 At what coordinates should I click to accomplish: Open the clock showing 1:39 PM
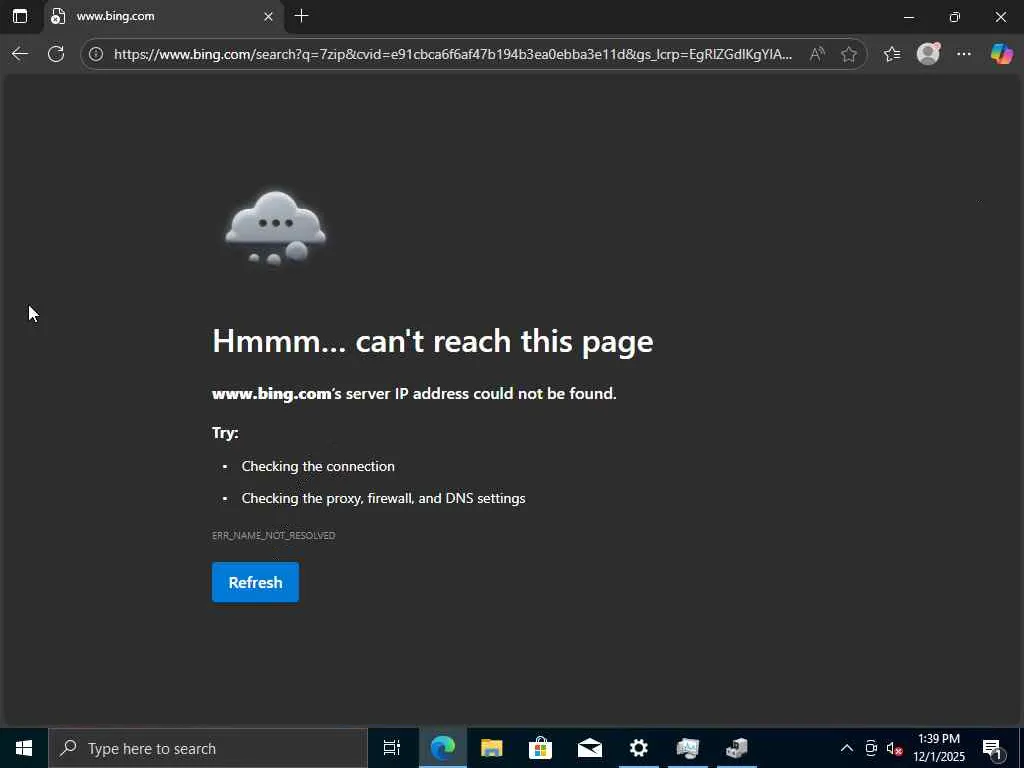pos(938,748)
